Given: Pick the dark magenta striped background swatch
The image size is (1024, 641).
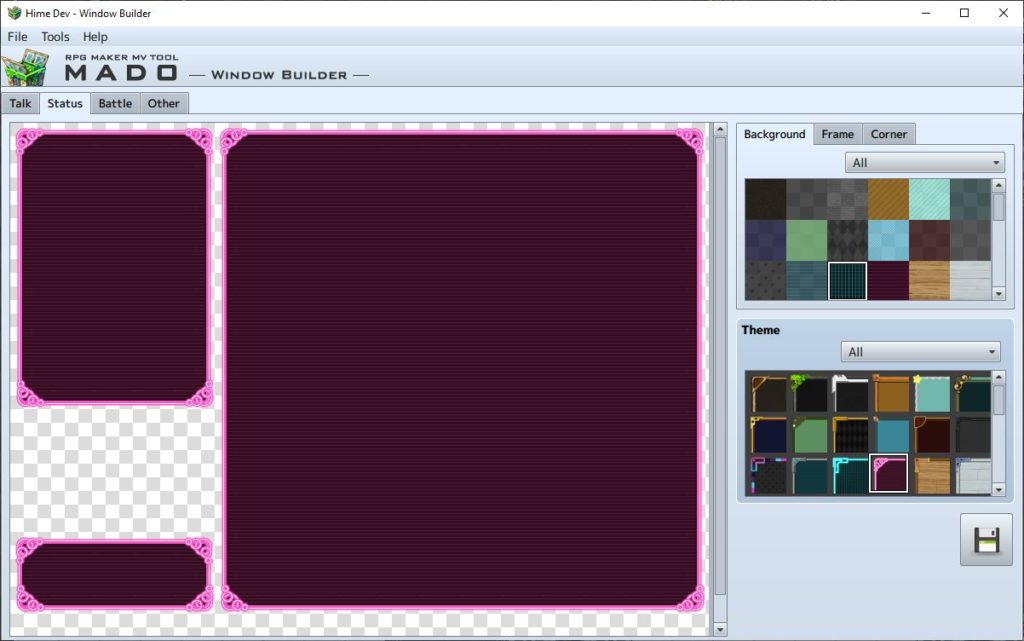Looking at the screenshot, I should (888, 281).
